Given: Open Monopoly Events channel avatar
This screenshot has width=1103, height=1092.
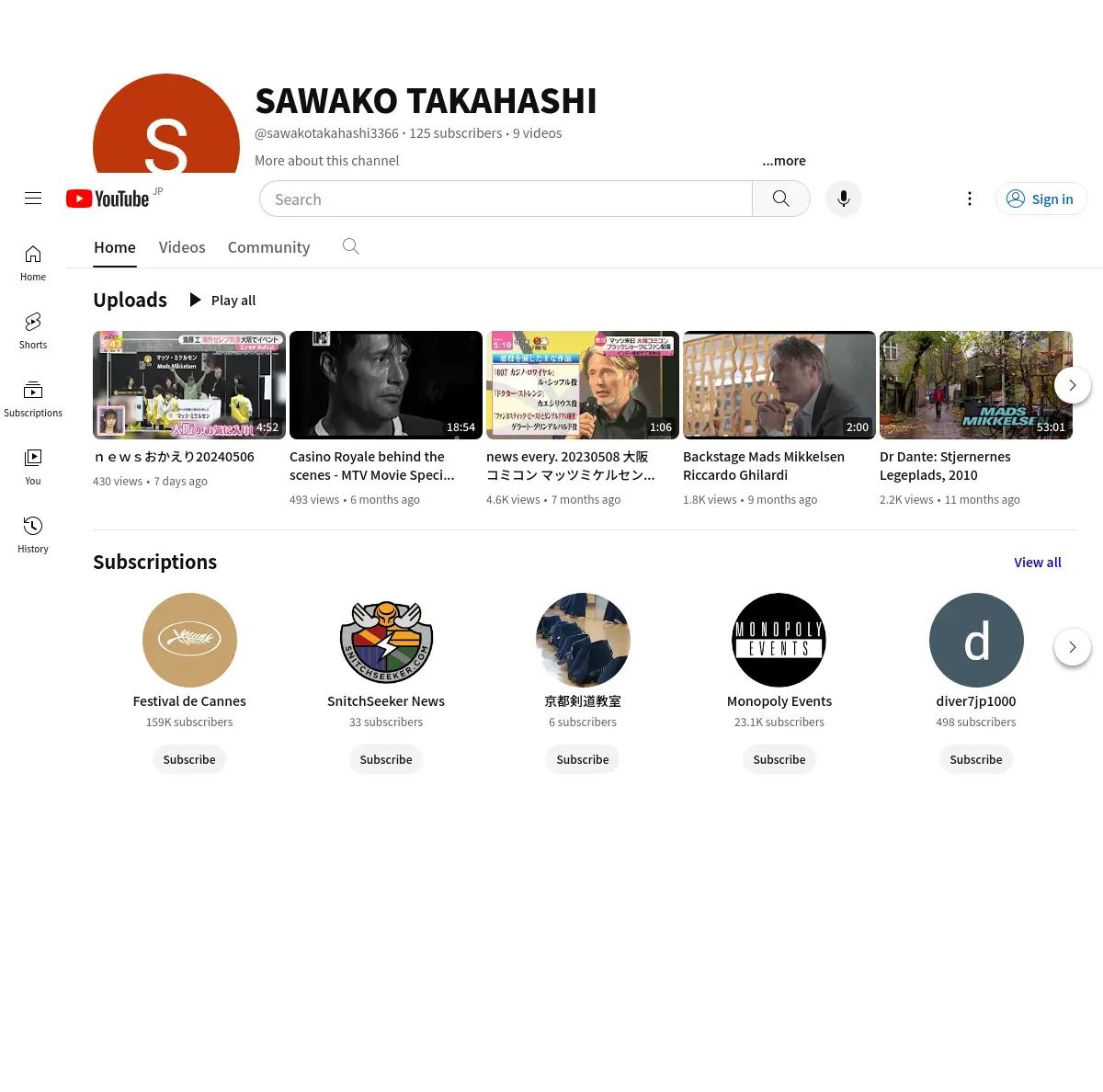Looking at the screenshot, I should [x=779, y=640].
